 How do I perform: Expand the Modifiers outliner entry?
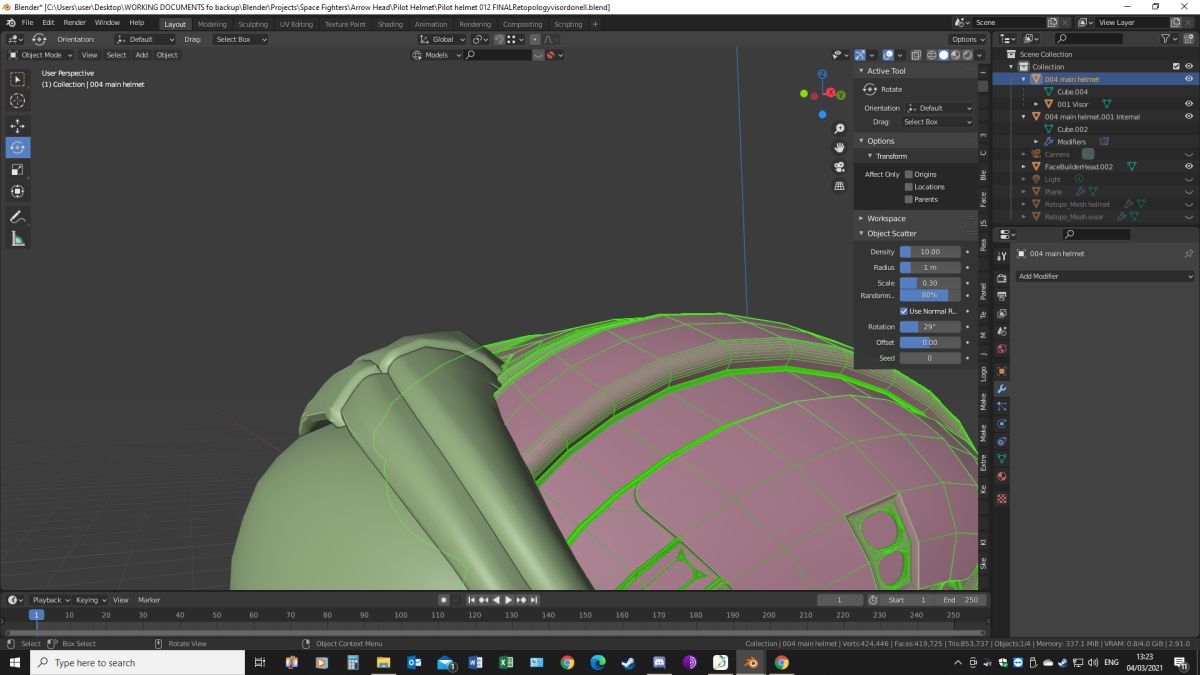(1036, 141)
